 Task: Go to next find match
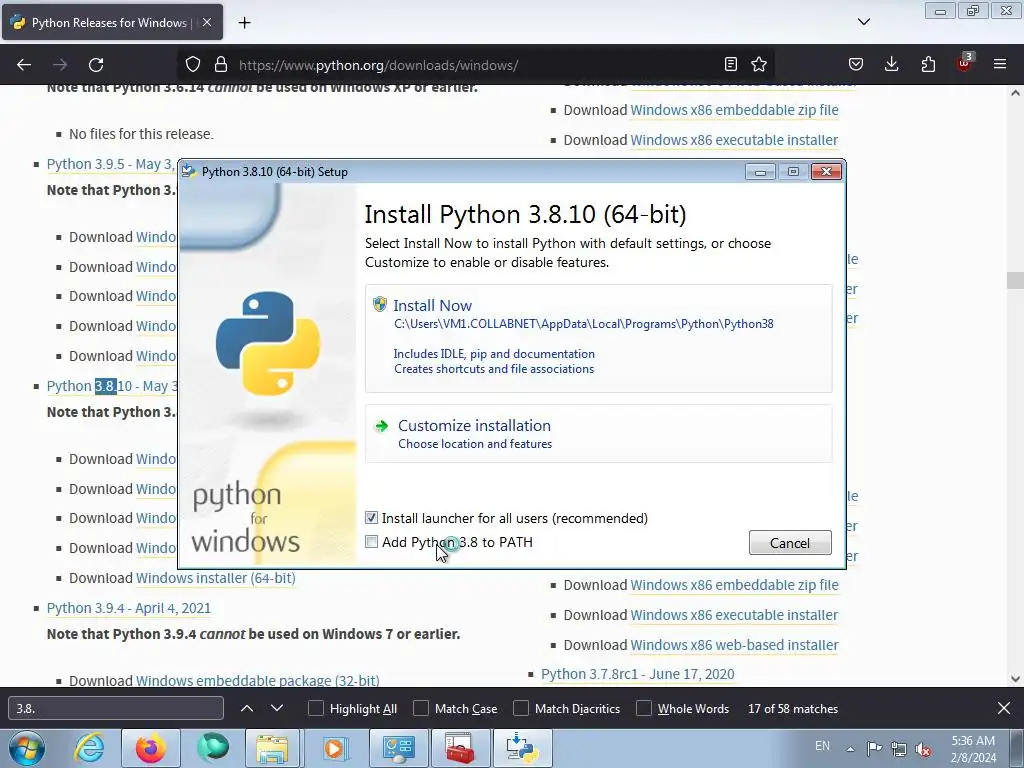point(277,709)
